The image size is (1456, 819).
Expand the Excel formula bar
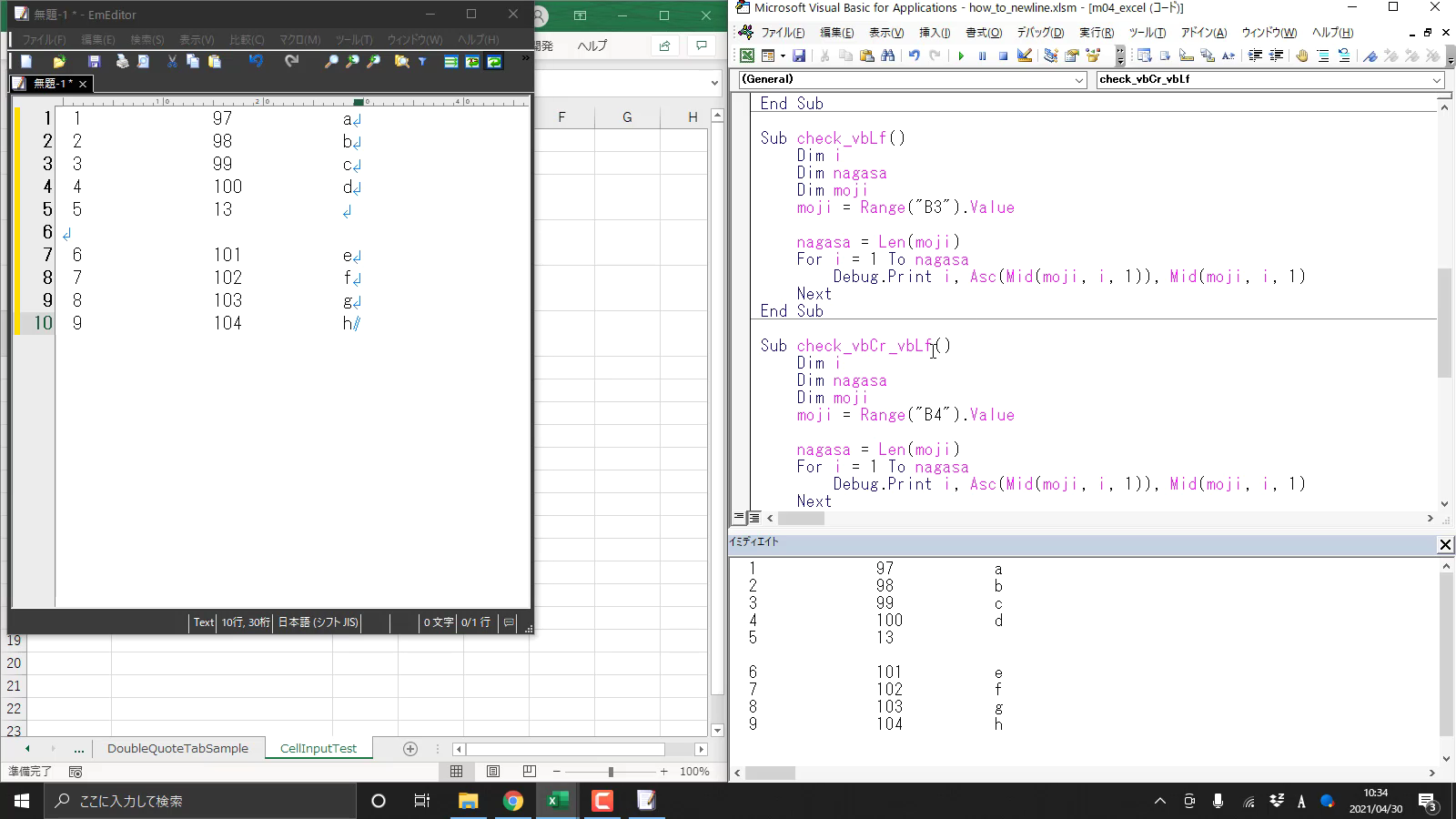714,83
